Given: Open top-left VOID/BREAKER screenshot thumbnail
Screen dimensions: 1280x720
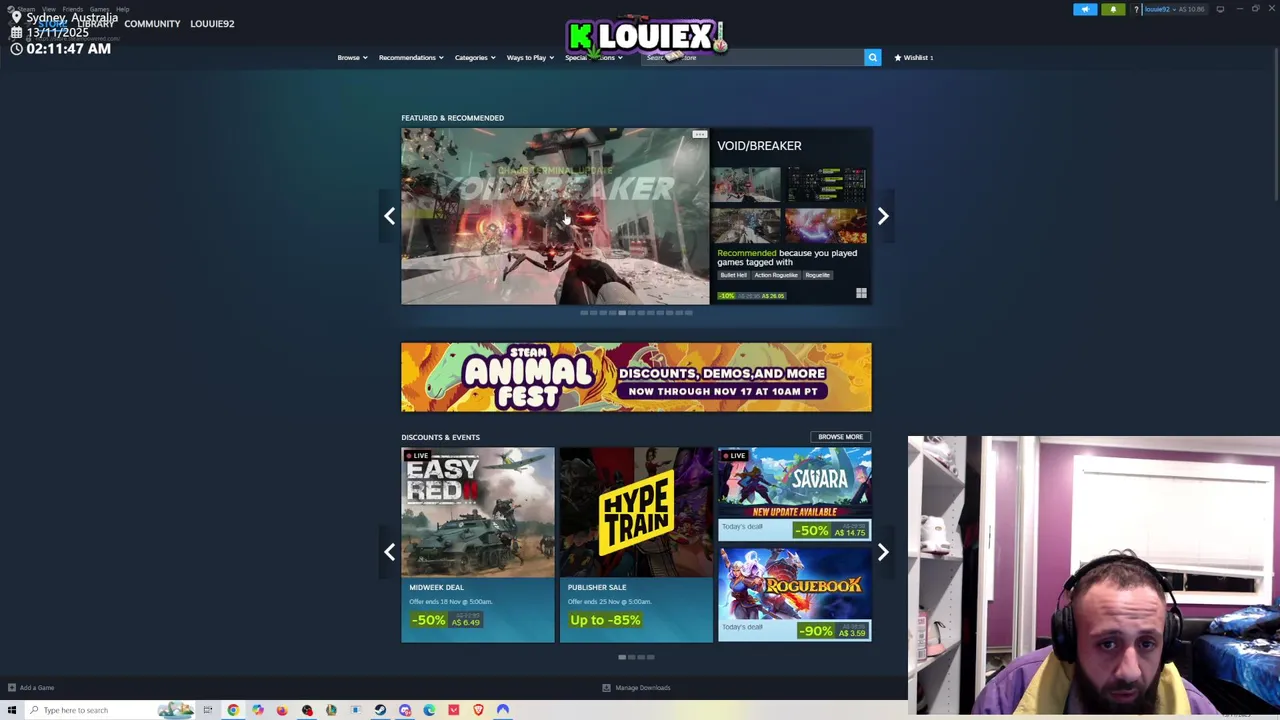Looking at the screenshot, I should click(x=746, y=184).
